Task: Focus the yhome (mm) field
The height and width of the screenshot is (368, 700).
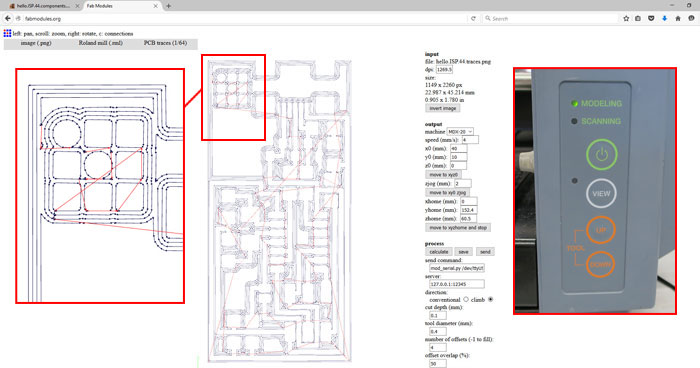Action: (x=470, y=210)
